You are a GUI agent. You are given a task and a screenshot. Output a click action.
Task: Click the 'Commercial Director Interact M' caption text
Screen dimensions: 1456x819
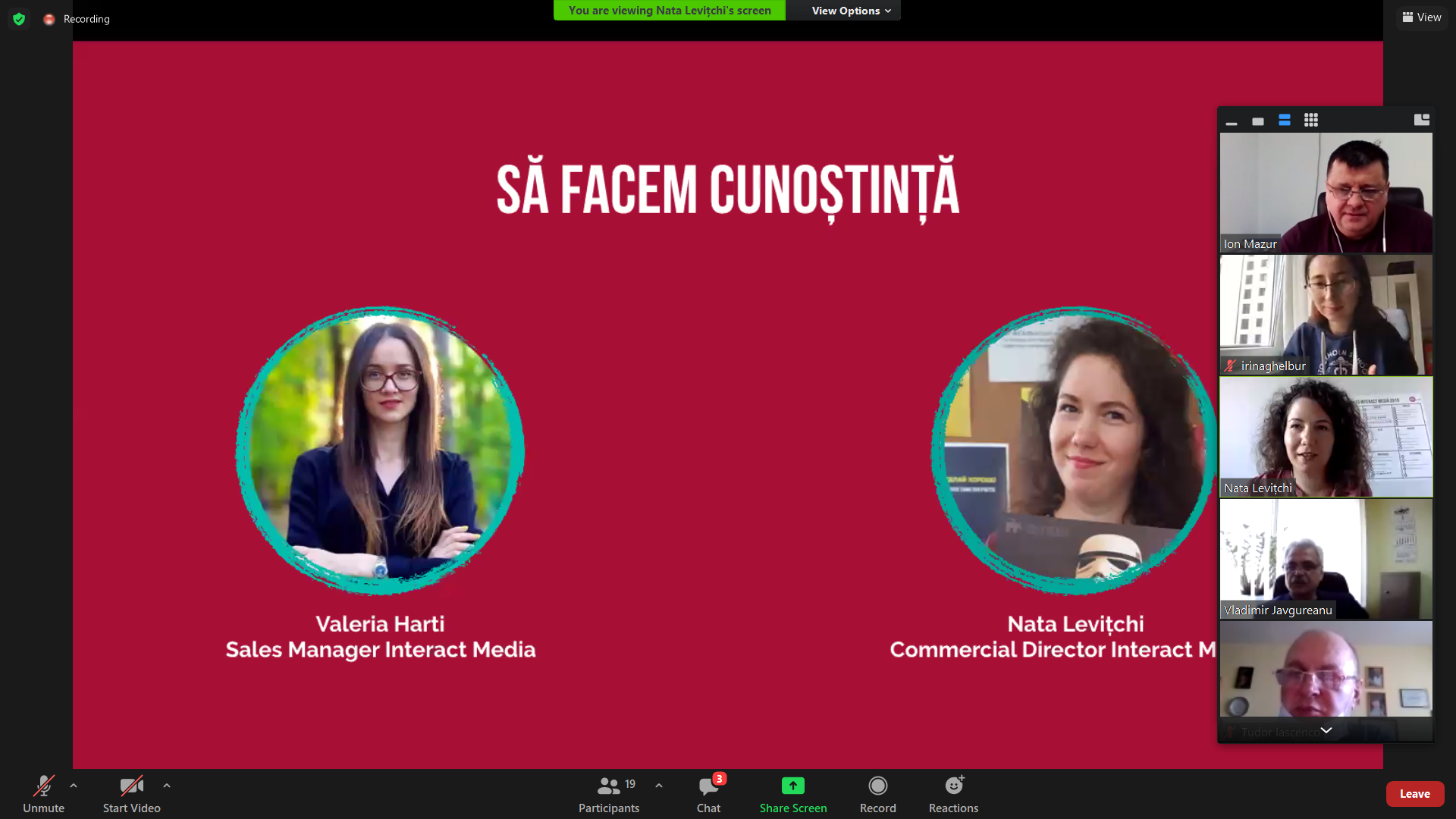(1053, 650)
